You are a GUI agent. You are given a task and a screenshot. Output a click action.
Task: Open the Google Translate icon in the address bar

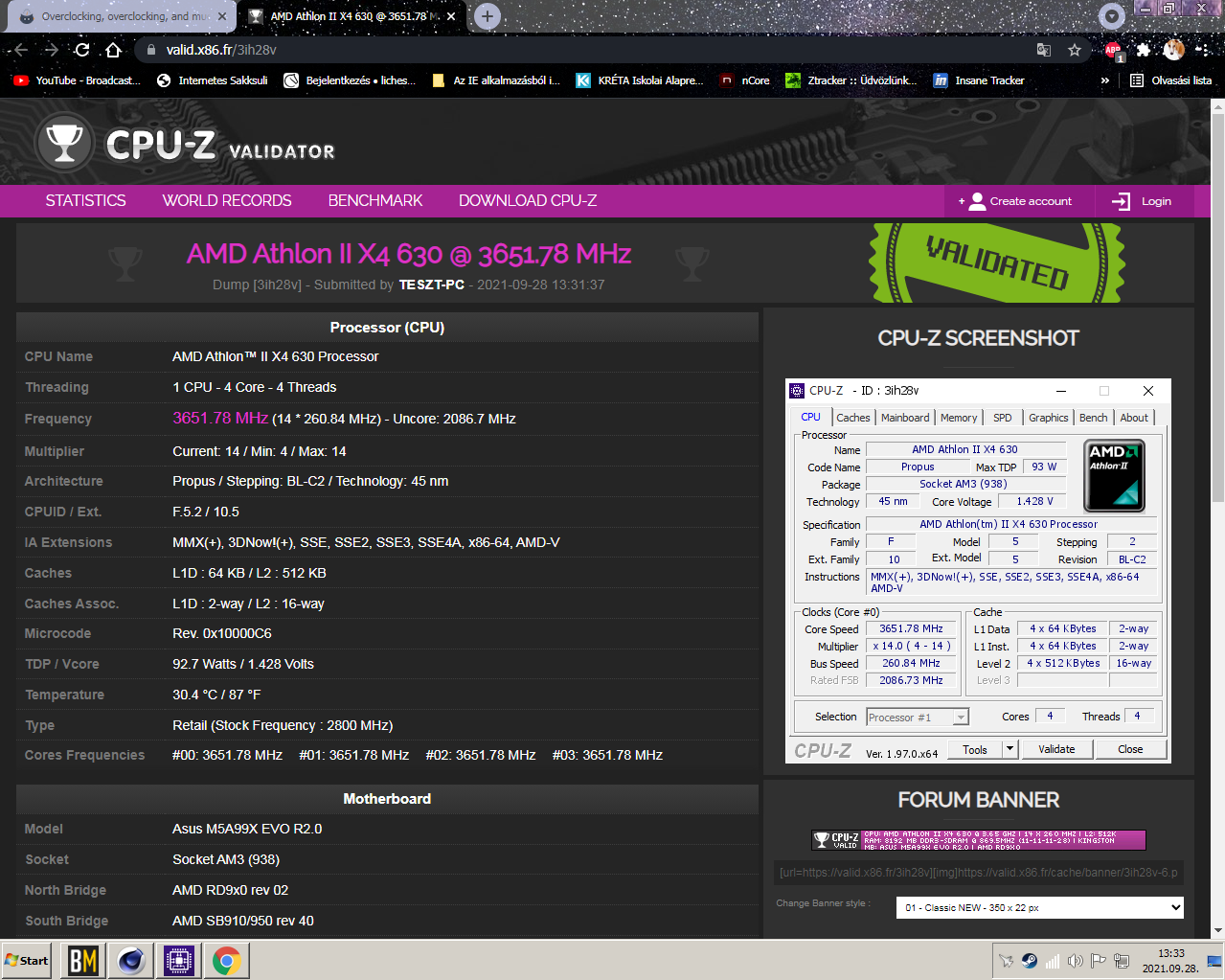[1044, 50]
